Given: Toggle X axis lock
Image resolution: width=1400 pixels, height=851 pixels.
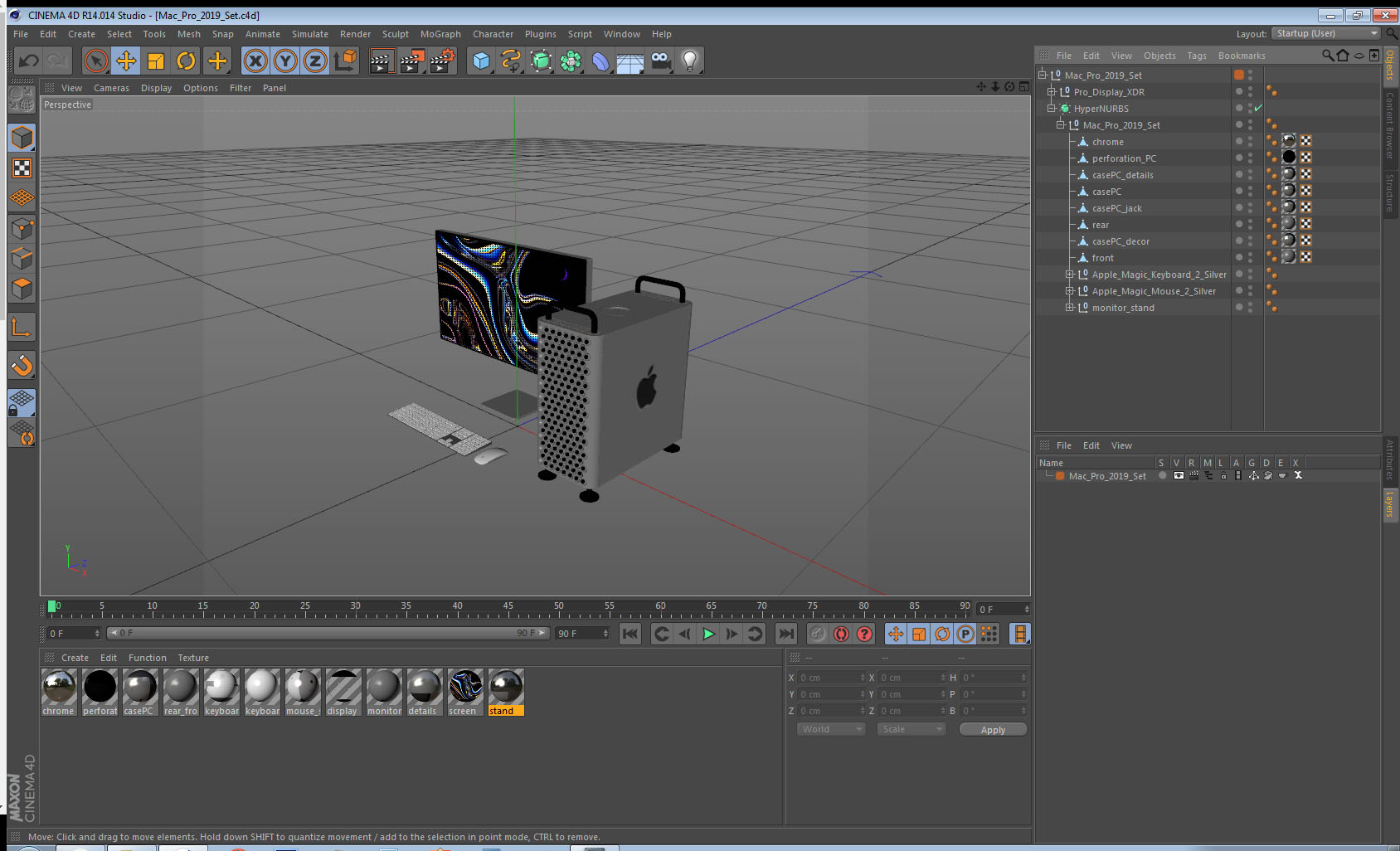Looking at the screenshot, I should (x=255, y=61).
